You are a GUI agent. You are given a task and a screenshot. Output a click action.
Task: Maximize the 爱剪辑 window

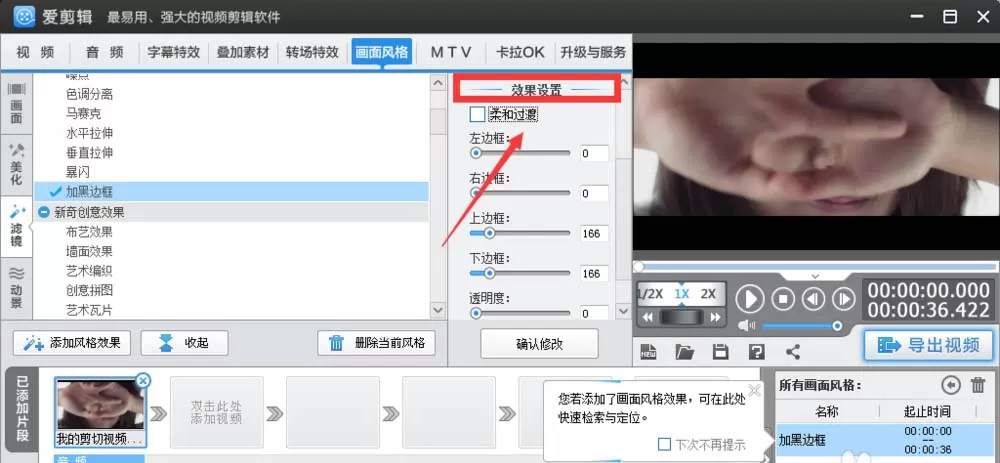[950, 17]
